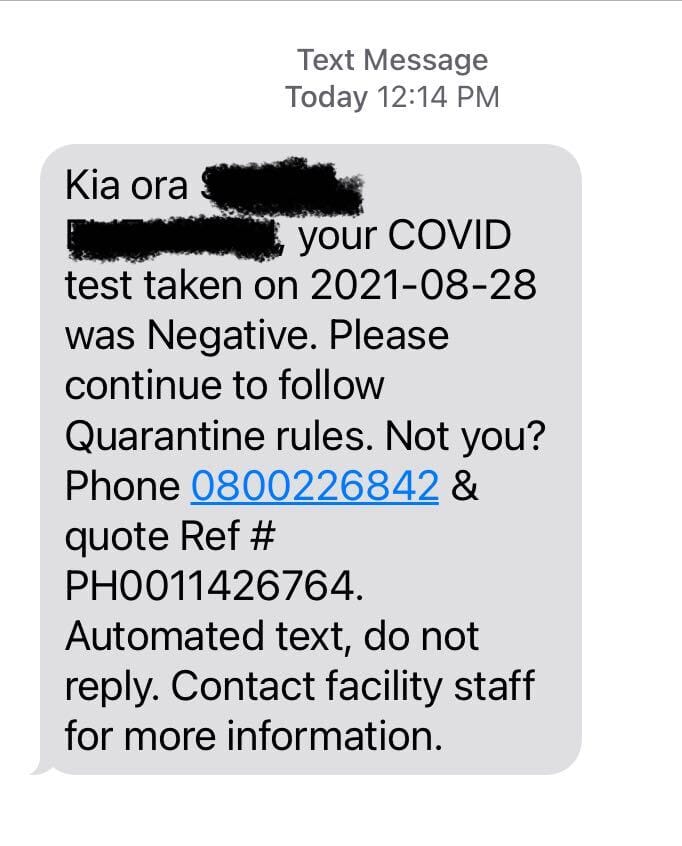Screen dimensions: 682x846
Task: Click the "Quarantine rules" text
Action: 219,436
